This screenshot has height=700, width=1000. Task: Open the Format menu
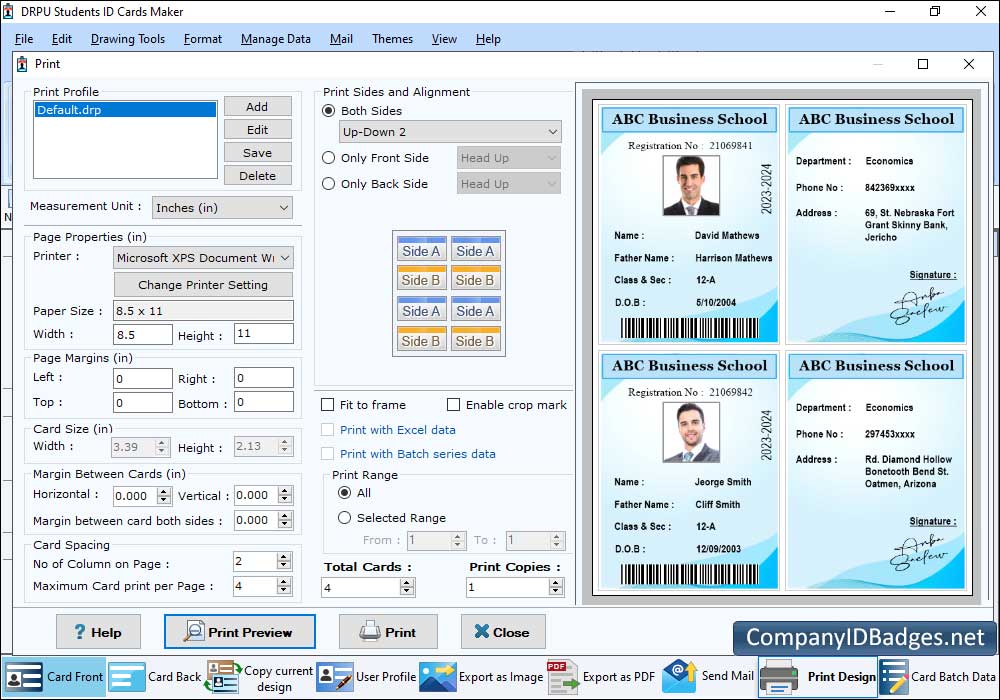tap(203, 39)
